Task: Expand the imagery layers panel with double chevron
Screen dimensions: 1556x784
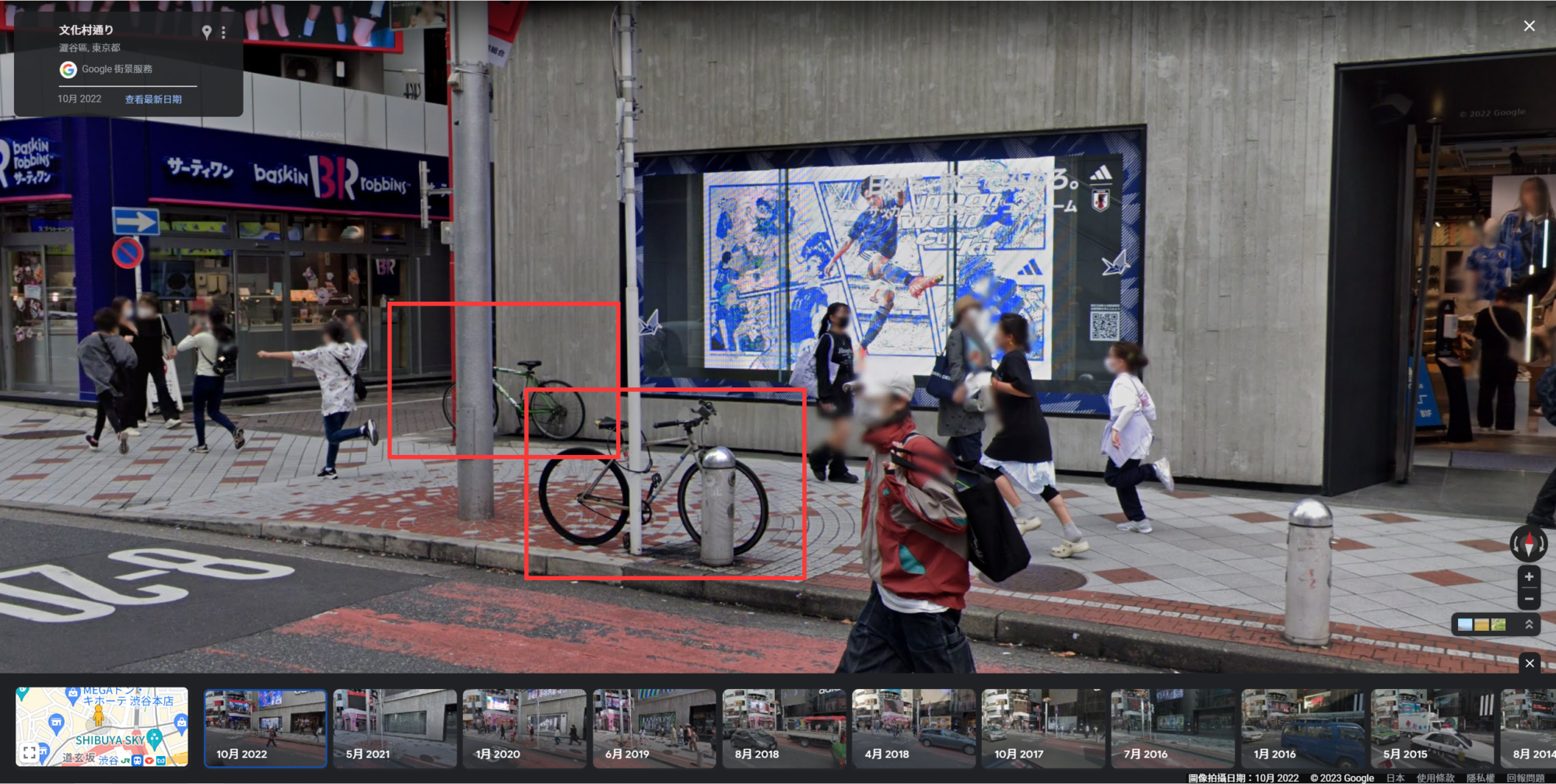Action: 1529,625
